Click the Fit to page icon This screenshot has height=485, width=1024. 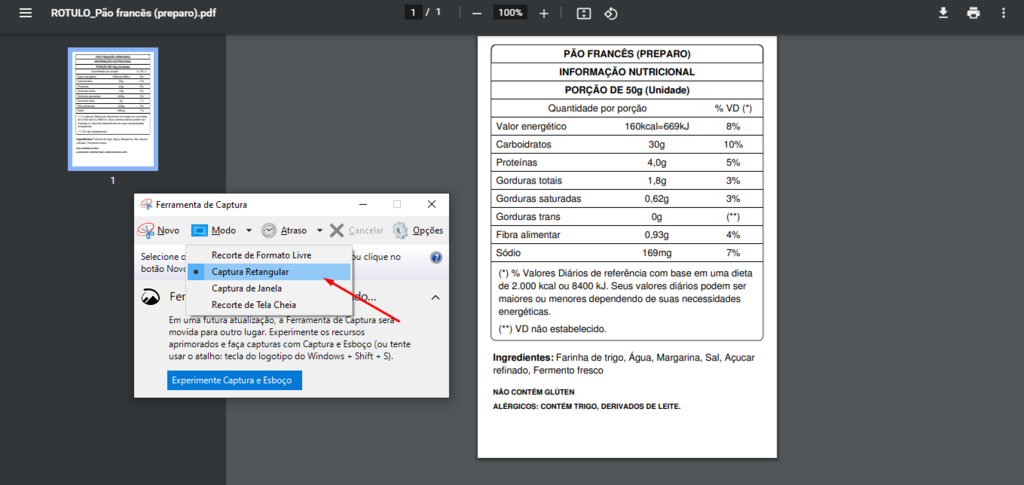pyautogui.click(x=584, y=13)
